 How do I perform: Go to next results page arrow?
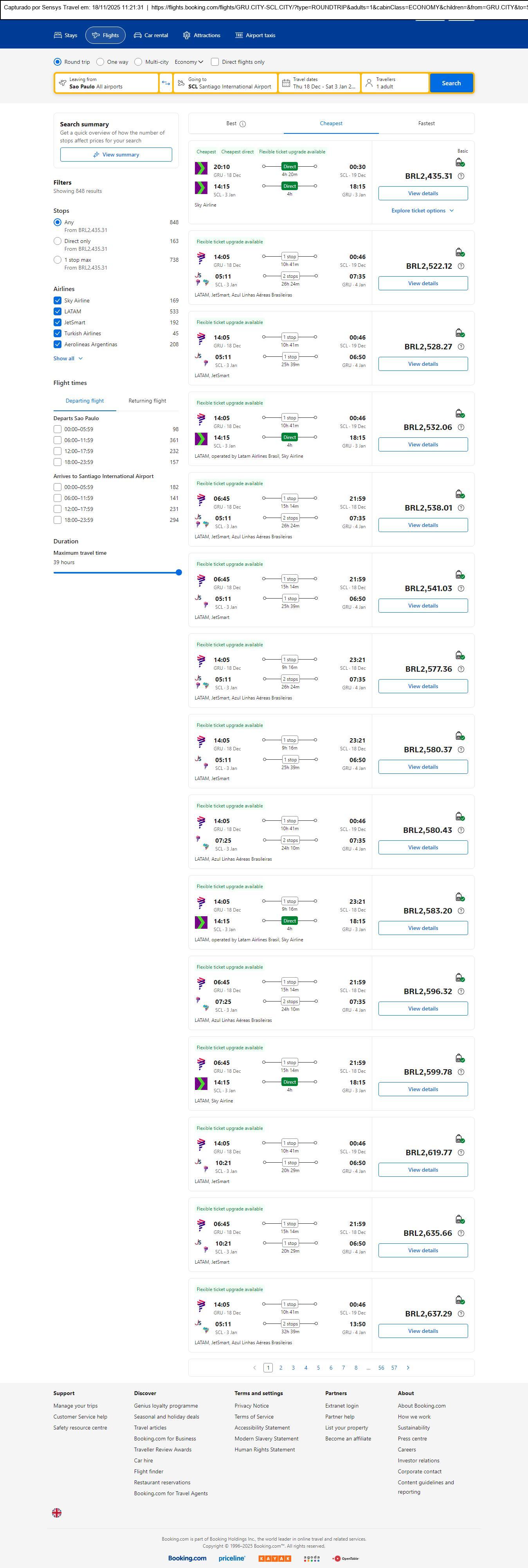[x=408, y=1368]
